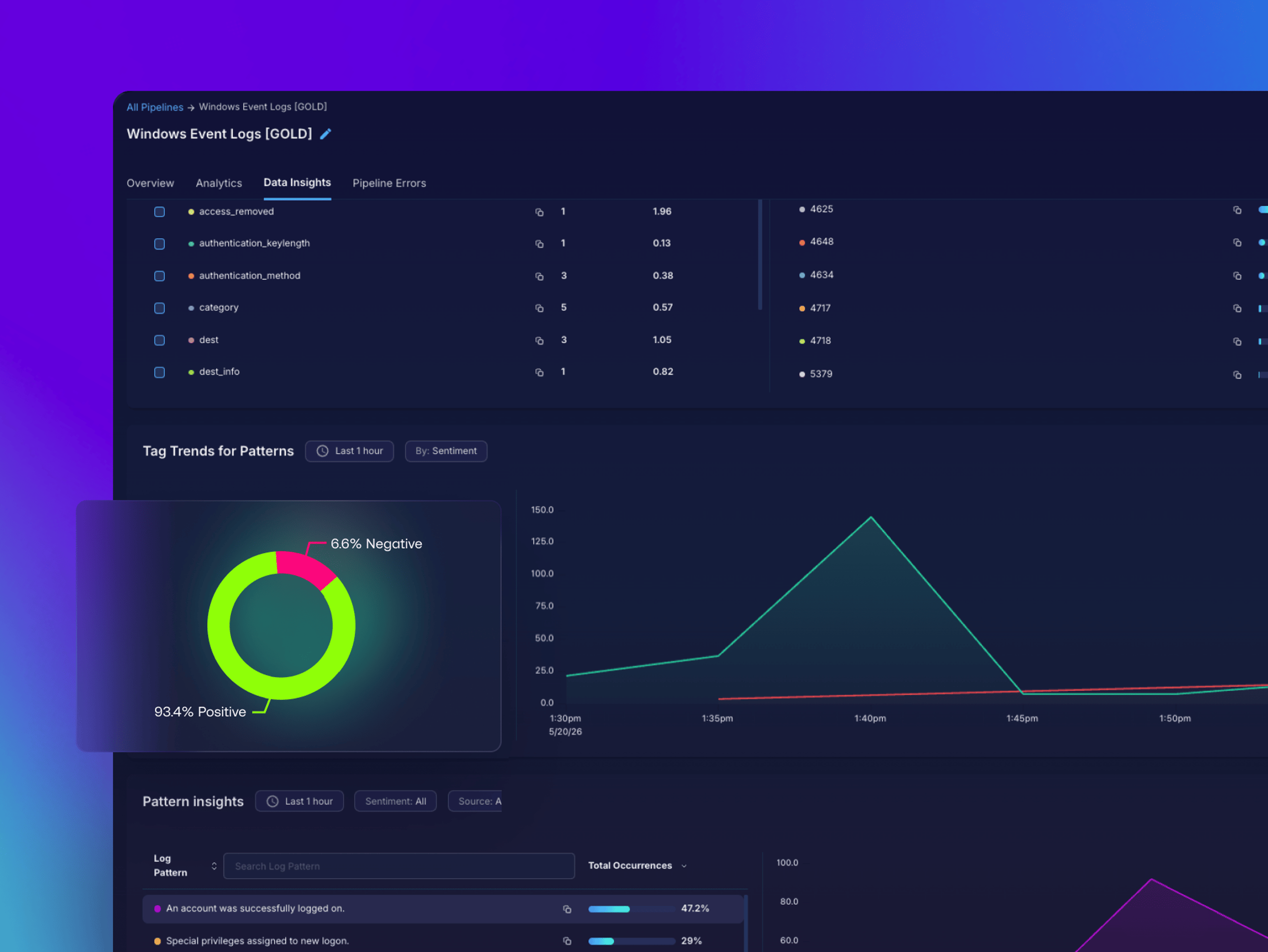Image resolution: width=1268 pixels, height=952 pixels.
Task: Click the 1:40pm label on trend chart
Action: point(870,719)
